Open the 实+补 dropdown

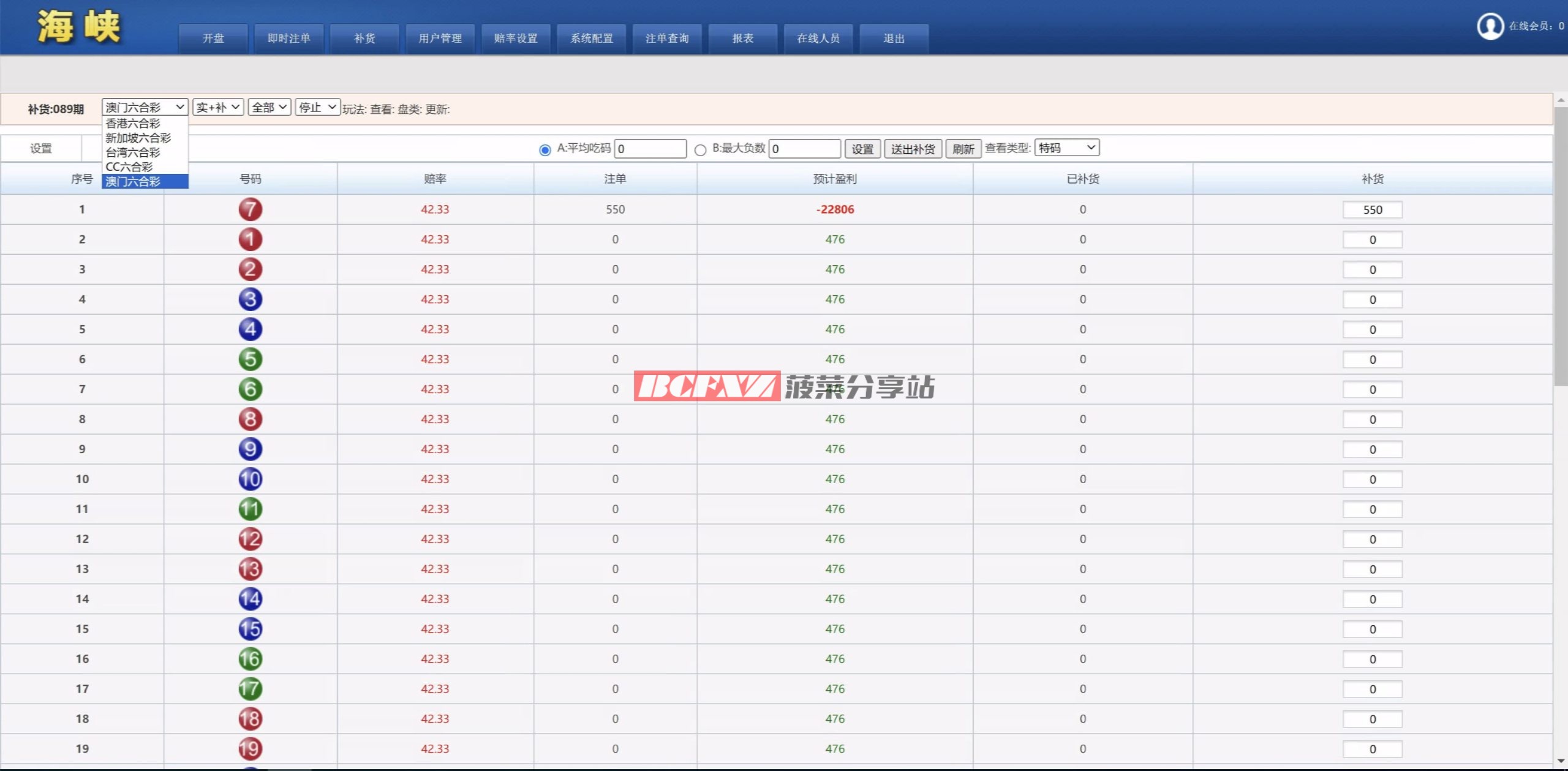click(x=218, y=107)
